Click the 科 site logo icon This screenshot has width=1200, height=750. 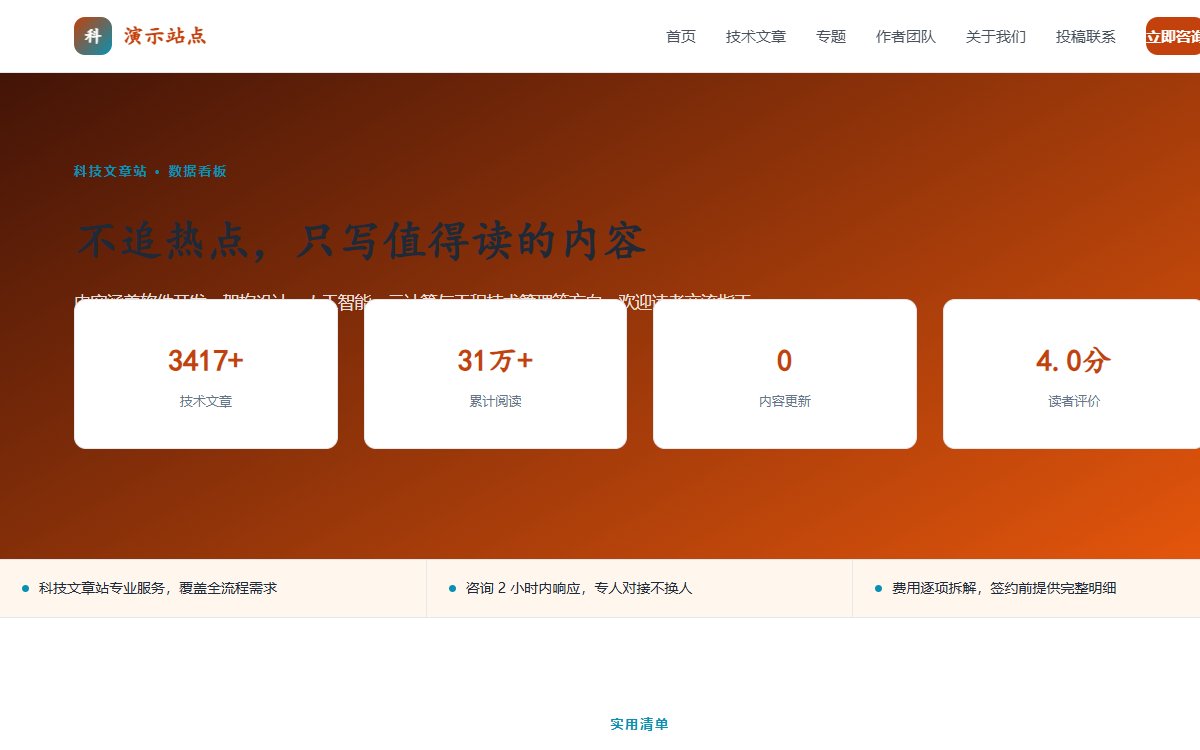[x=93, y=36]
